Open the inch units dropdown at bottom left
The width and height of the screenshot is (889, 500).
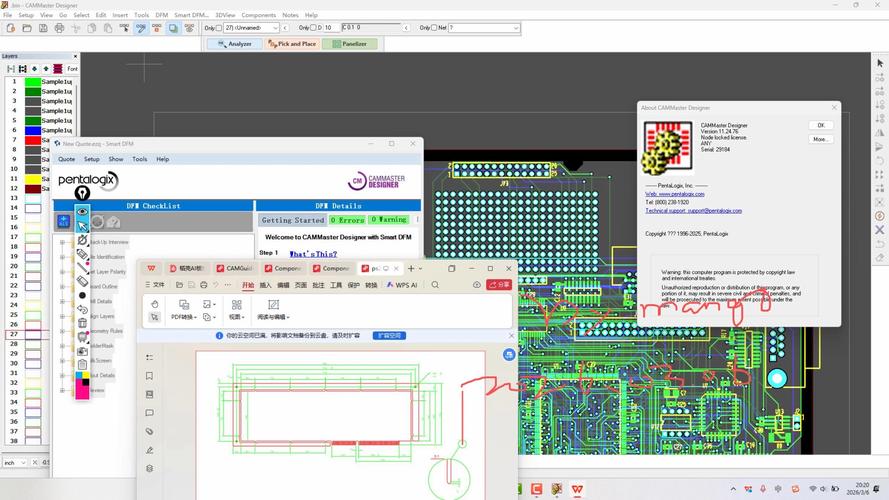15,463
